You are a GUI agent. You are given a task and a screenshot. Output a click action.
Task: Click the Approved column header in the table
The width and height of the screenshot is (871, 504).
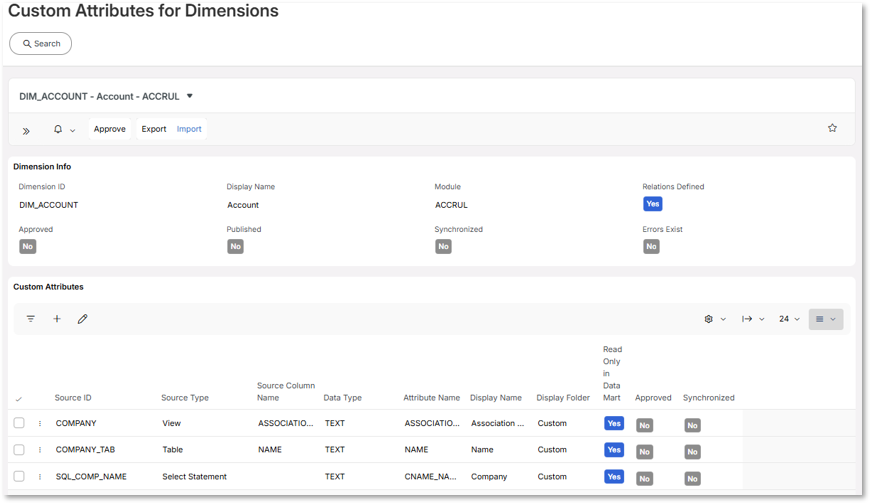(653, 398)
